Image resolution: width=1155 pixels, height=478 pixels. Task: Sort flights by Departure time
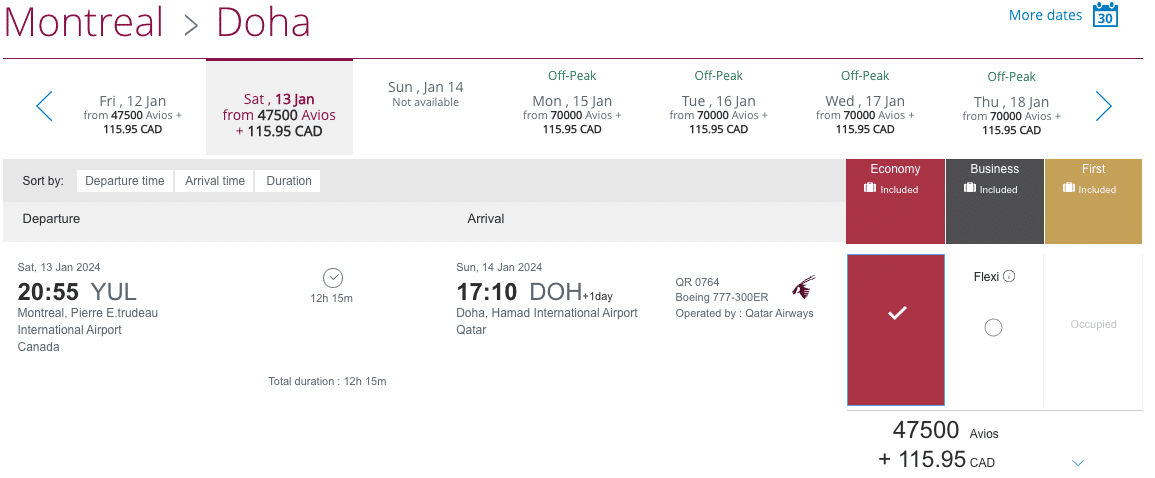click(125, 181)
